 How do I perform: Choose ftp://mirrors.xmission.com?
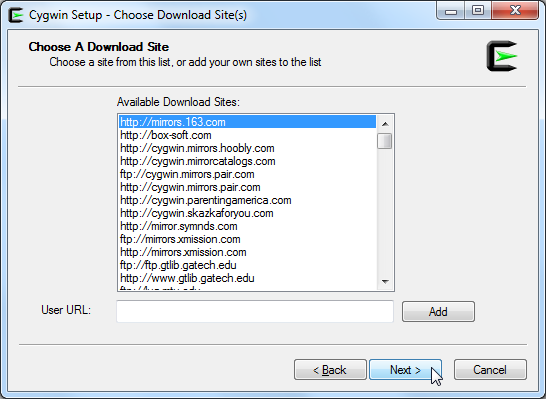click(248, 239)
